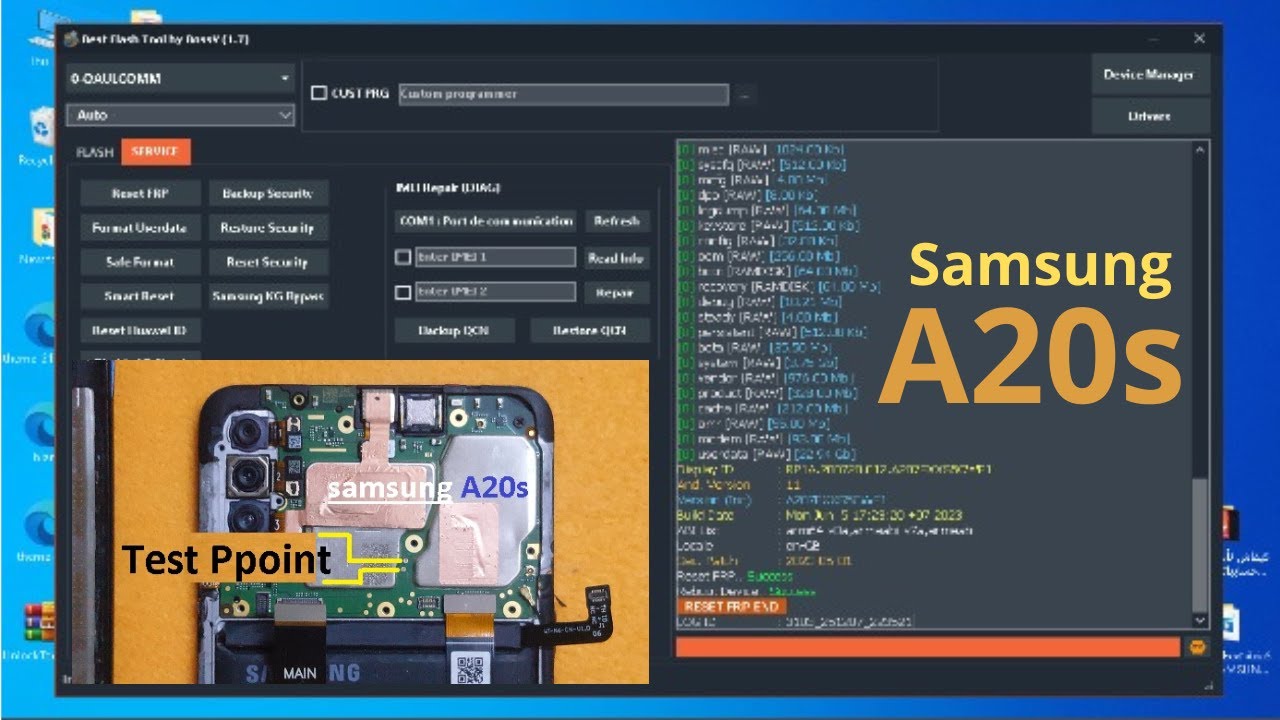The height and width of the screenshot is (720, 1280).
Task: Click the Backup Security button
Action: click(x=268, y=193)
